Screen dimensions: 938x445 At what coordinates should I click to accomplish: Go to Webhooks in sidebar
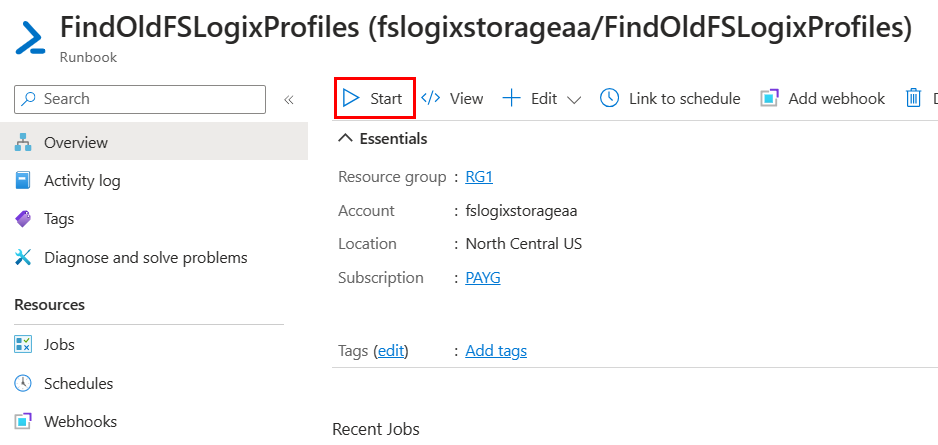pyautogui.click(x=80, y=422)
